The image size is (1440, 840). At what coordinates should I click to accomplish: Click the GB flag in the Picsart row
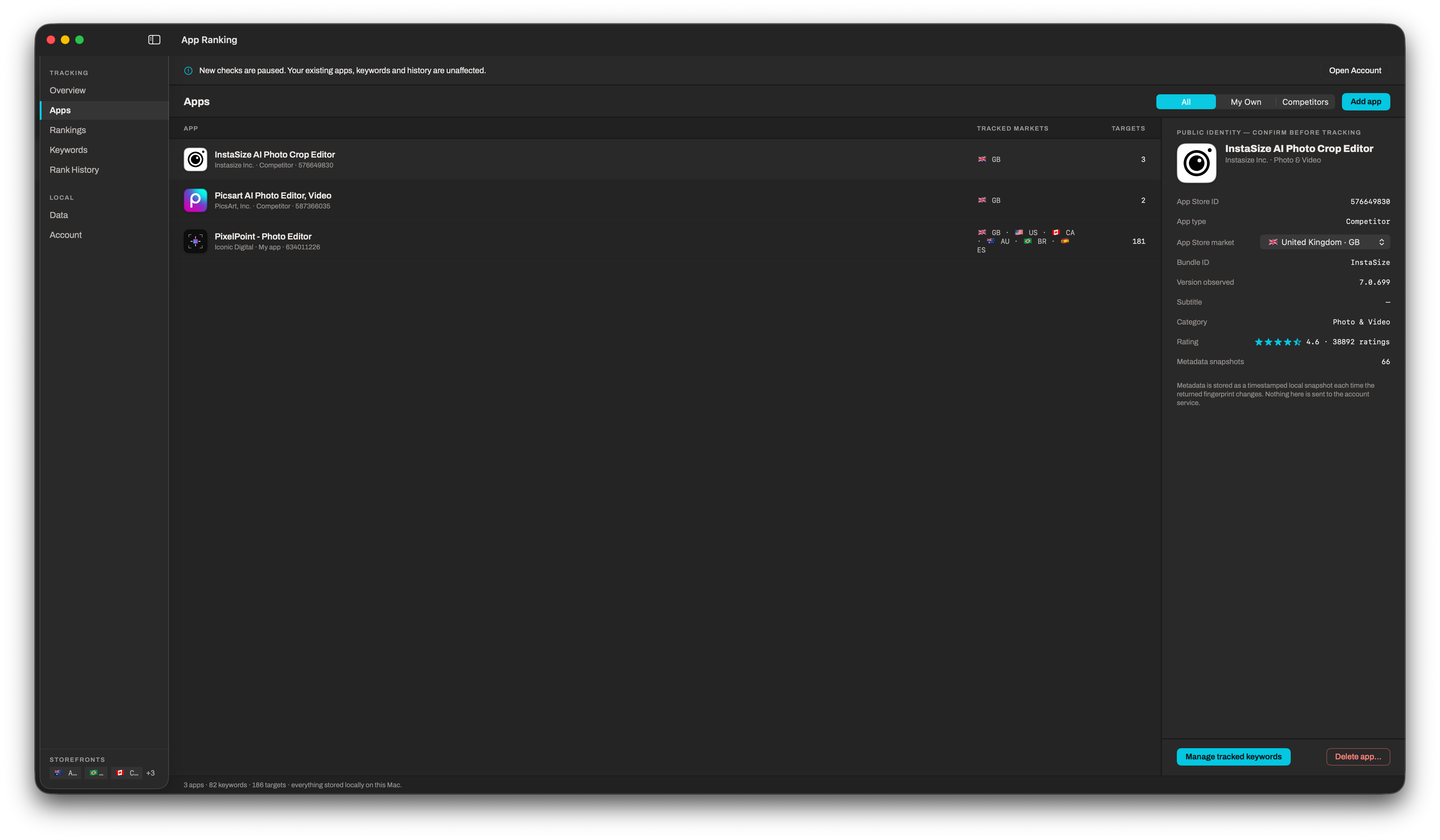(x=982, y=200)
